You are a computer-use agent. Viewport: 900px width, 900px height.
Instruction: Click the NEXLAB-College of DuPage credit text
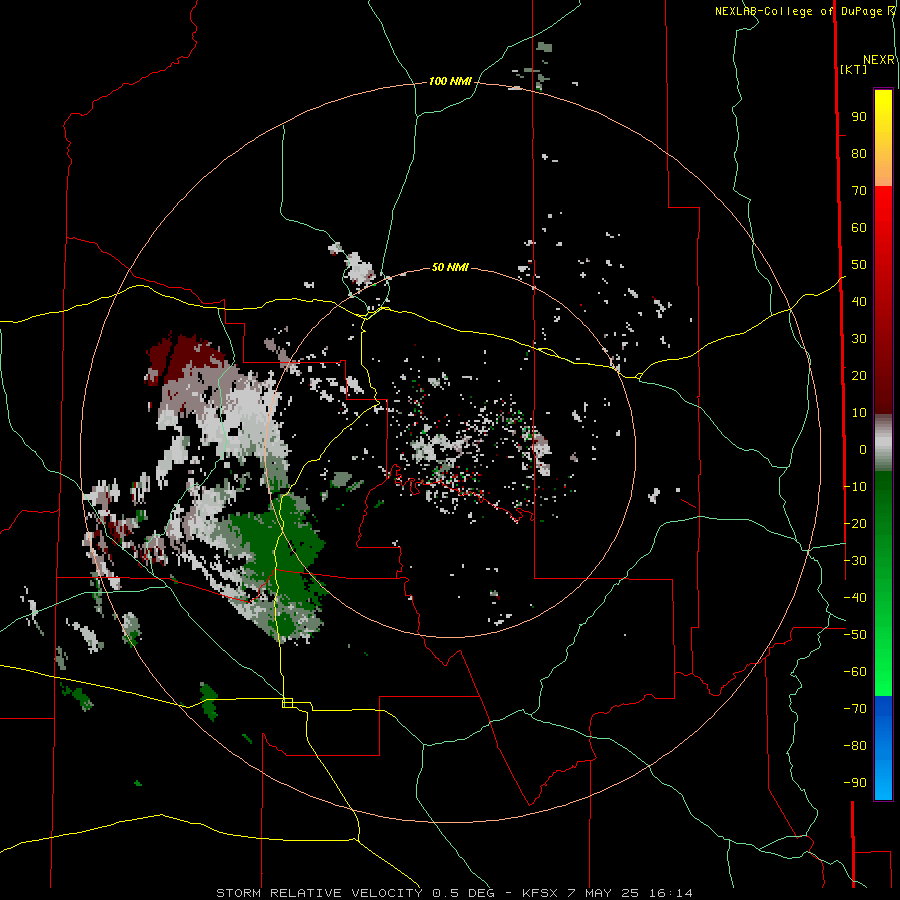click(798, 11)
